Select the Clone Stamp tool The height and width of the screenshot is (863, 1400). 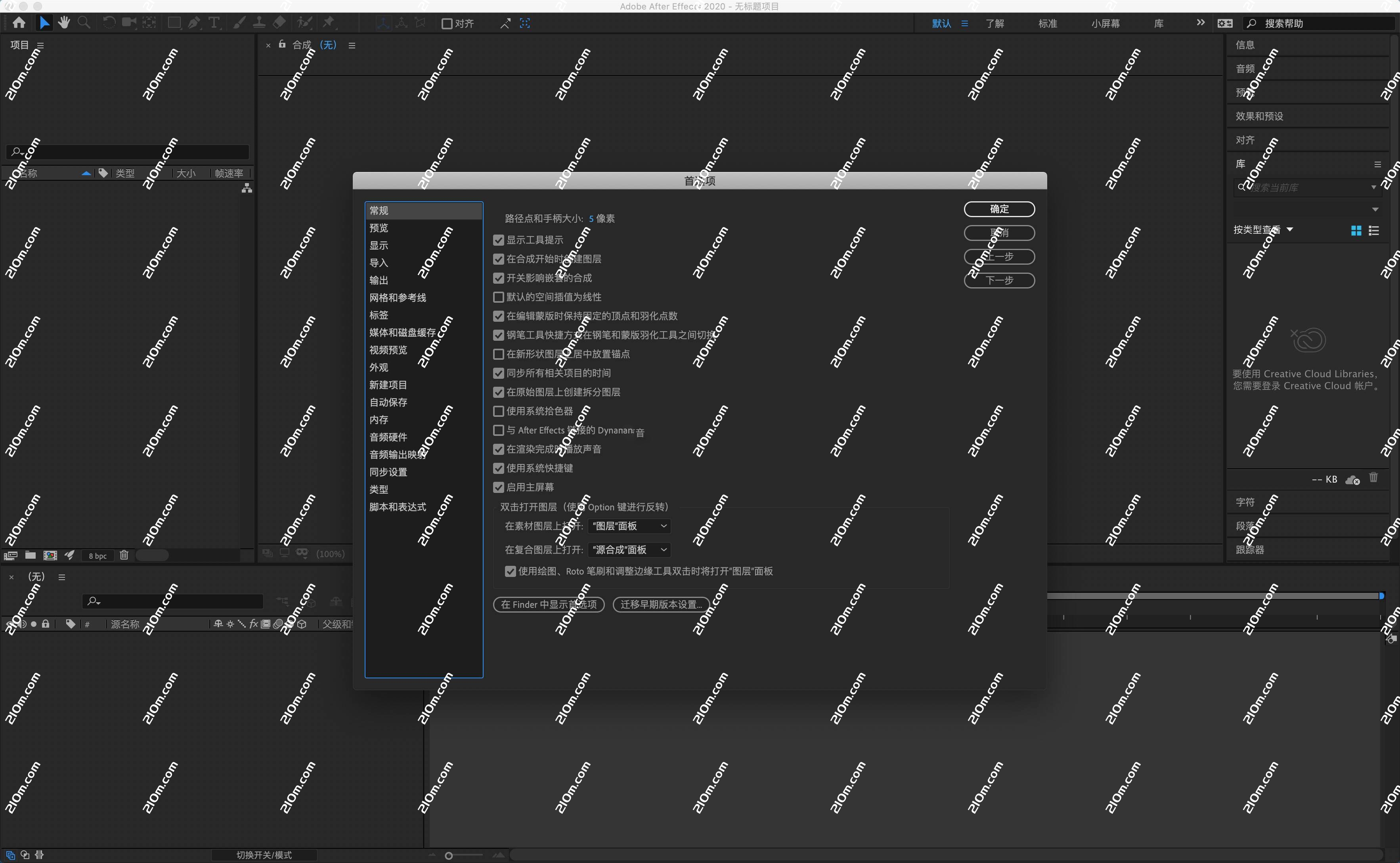click(259, 23)
